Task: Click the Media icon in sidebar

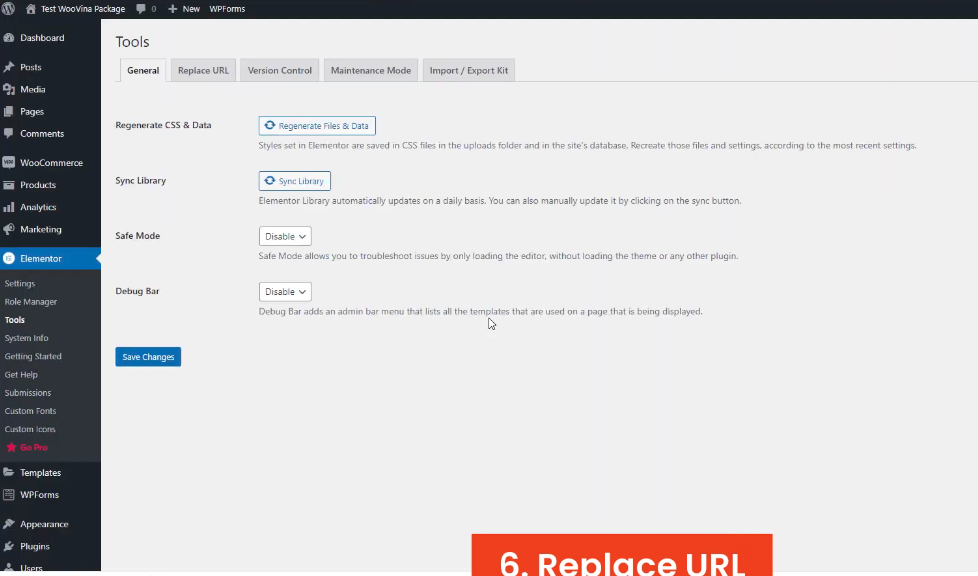Action: click(x=9, y=89)
